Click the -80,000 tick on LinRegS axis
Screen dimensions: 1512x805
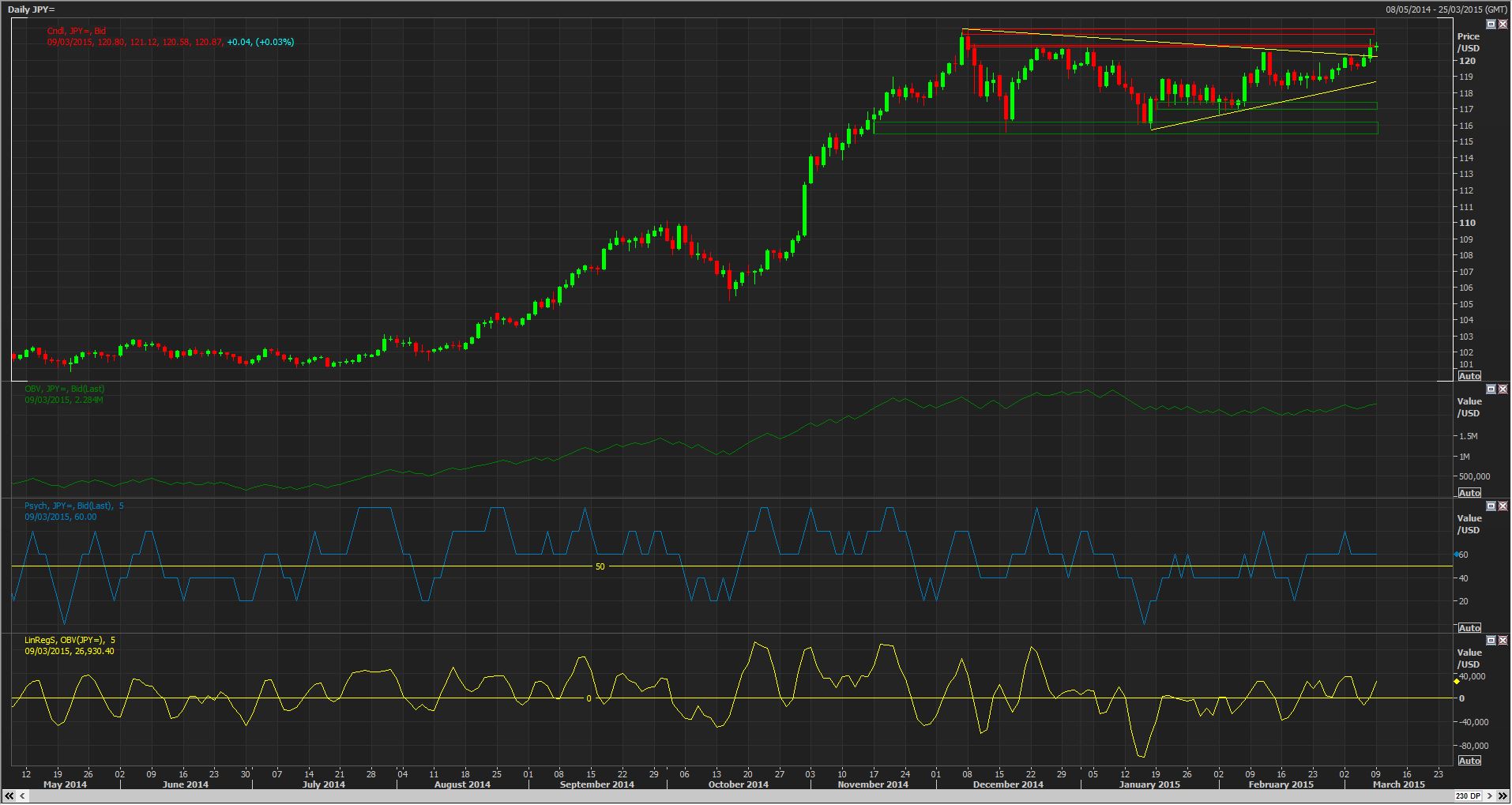[1474, 746]
